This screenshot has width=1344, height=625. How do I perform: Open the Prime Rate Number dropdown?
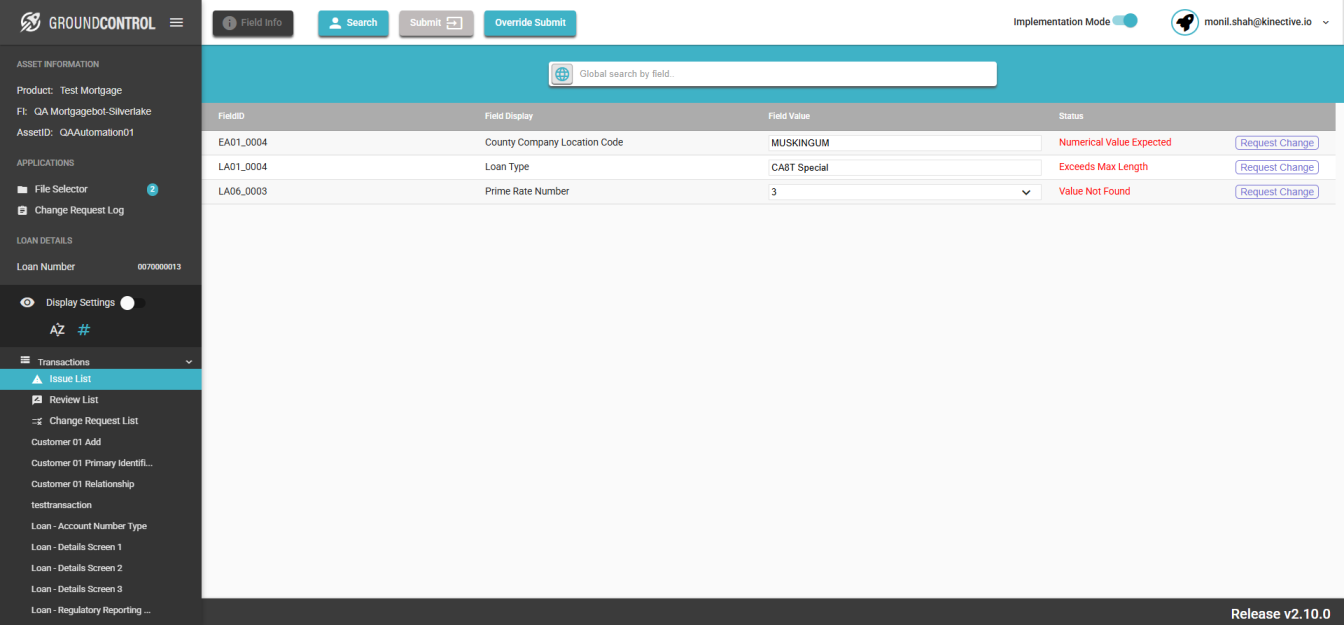point(904,192)
